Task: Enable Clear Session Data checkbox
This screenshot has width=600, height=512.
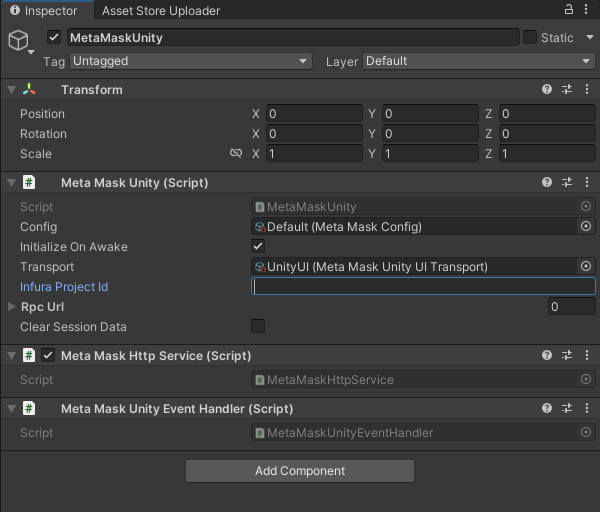Action: tap(258, 326)
